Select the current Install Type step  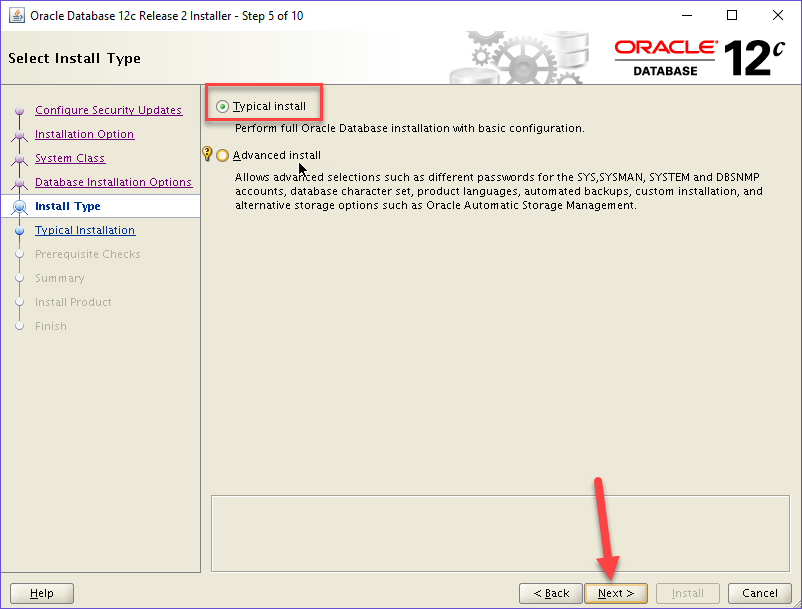tap(68, 206)
